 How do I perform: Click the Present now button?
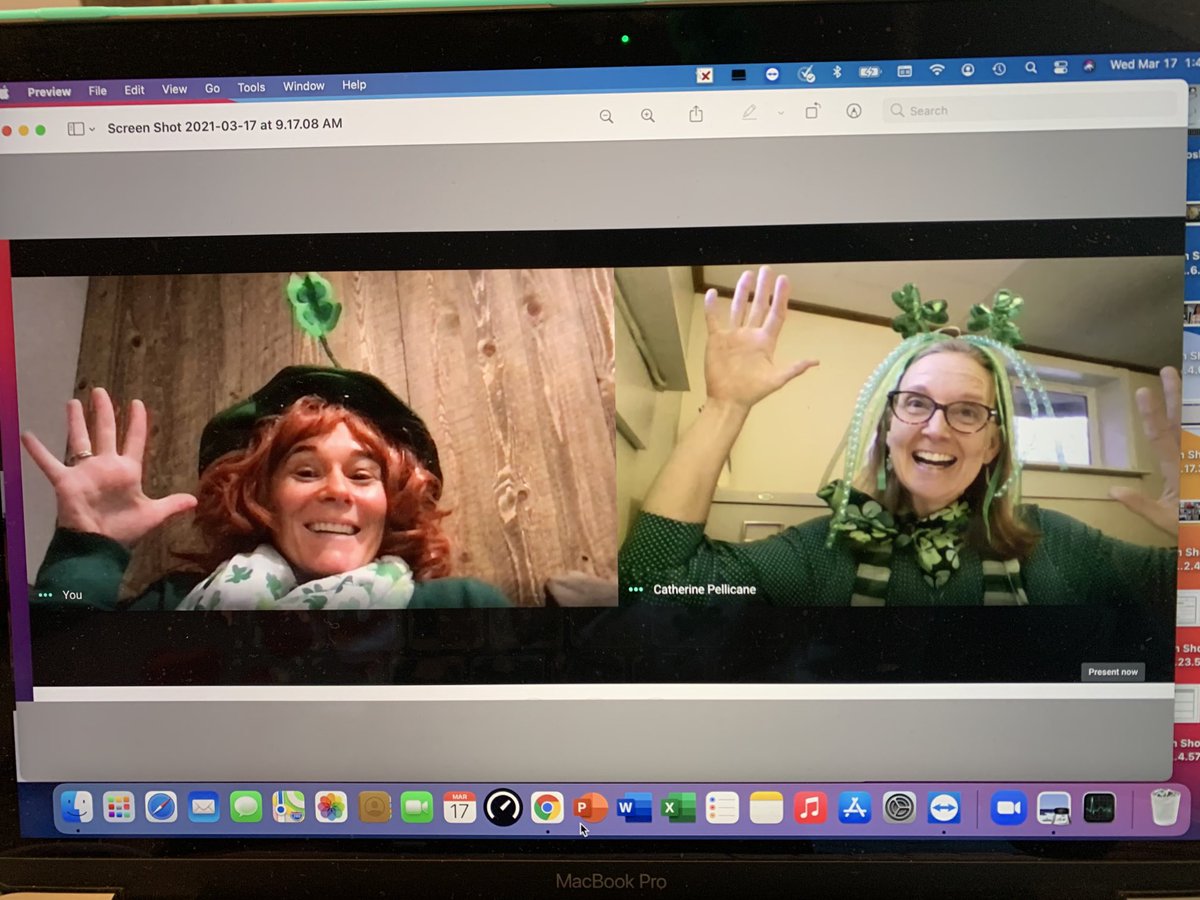tap(1112, 672)
